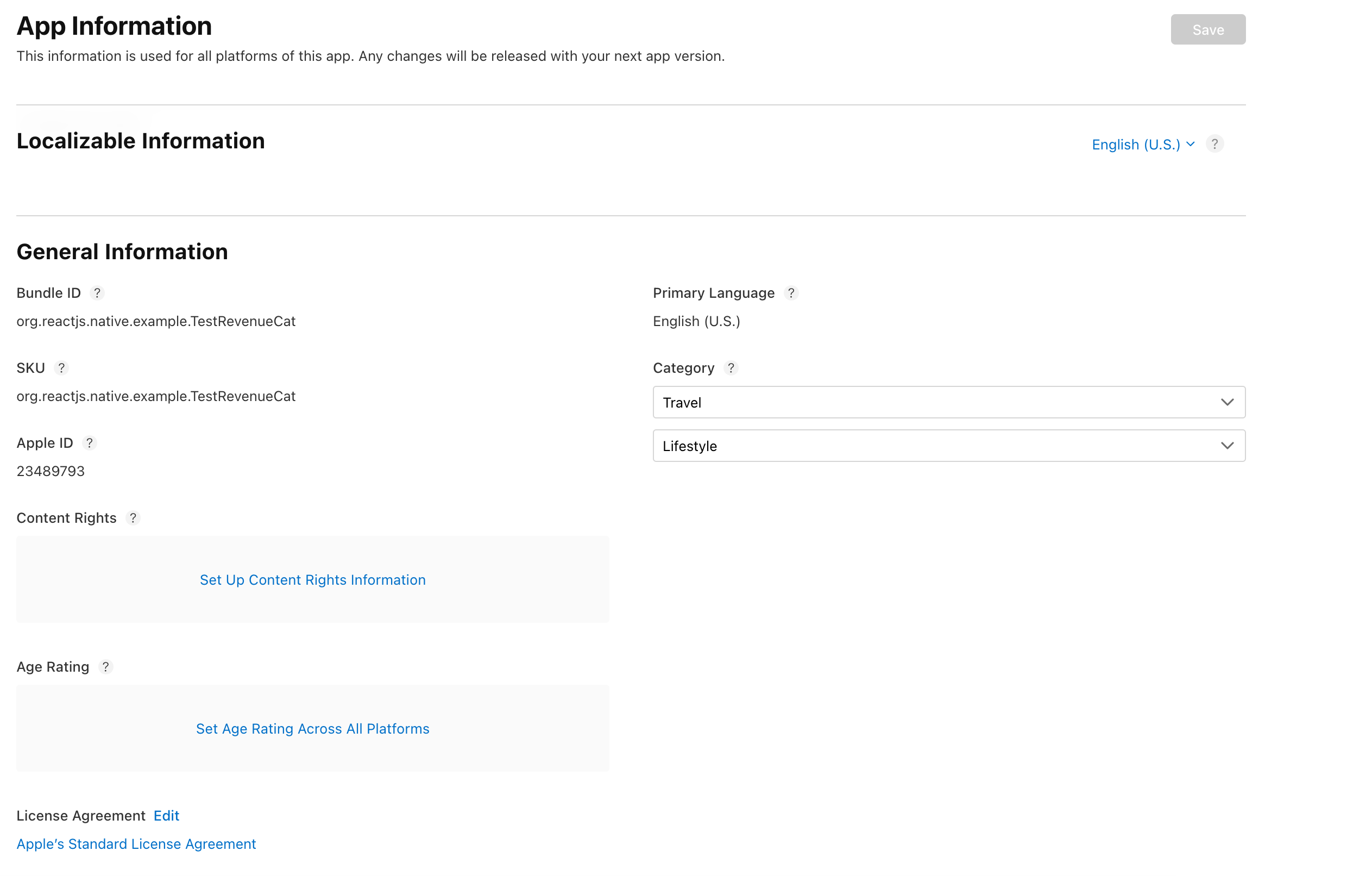Show Primary Language help tooltip
This screenshot has height=876, width=1372.
[x=790, y=293]
